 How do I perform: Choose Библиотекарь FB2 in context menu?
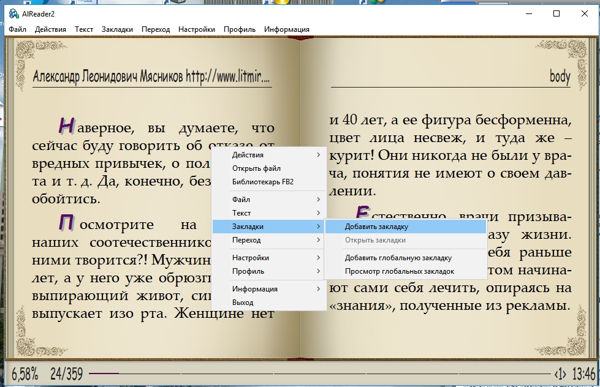pyautogui.click(x=269, y=182)
